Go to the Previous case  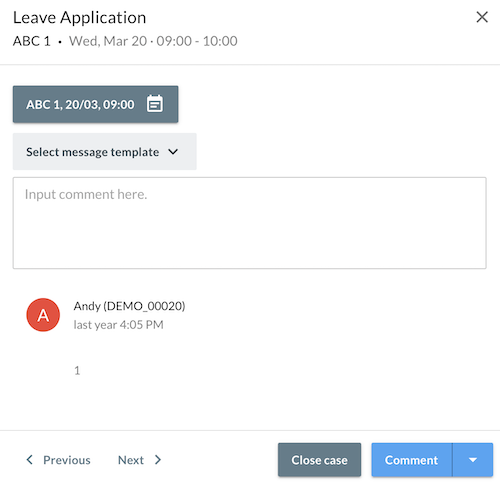click(x=58, y=460)
